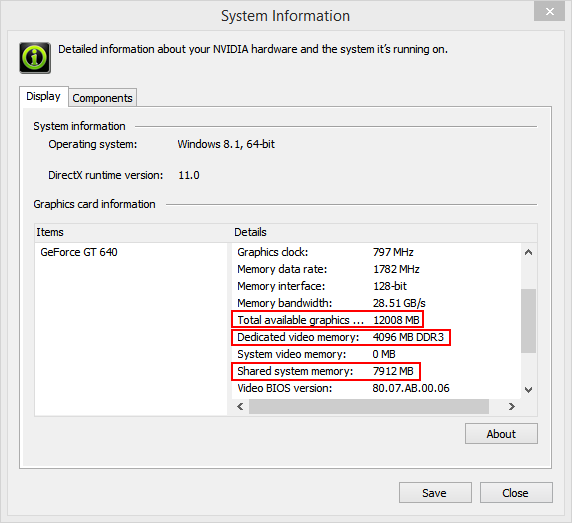572x523 pixels.
Task: Switch to the Components tab
Action: [x=103, y=98]
